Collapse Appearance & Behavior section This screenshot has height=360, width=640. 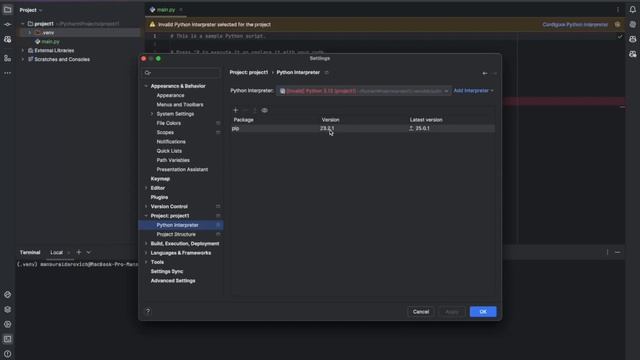coord(146,86)
